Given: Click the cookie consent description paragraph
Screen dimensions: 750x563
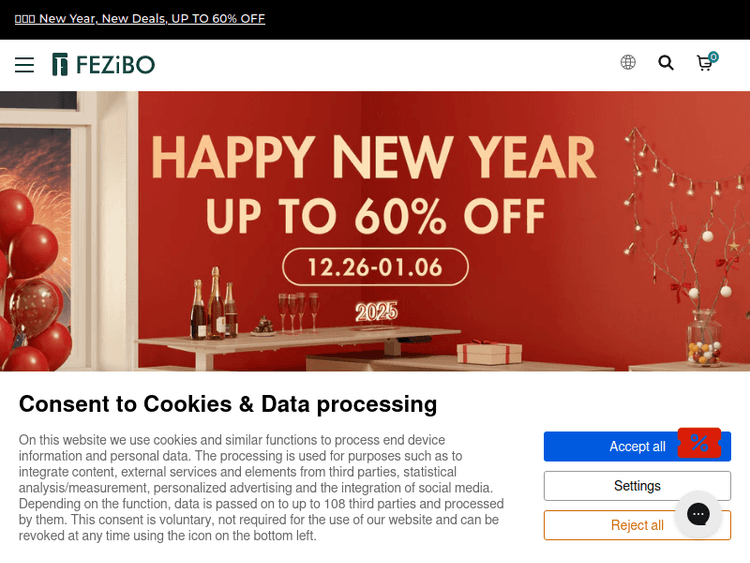Looking at the screenshot, I should (260, 488).
